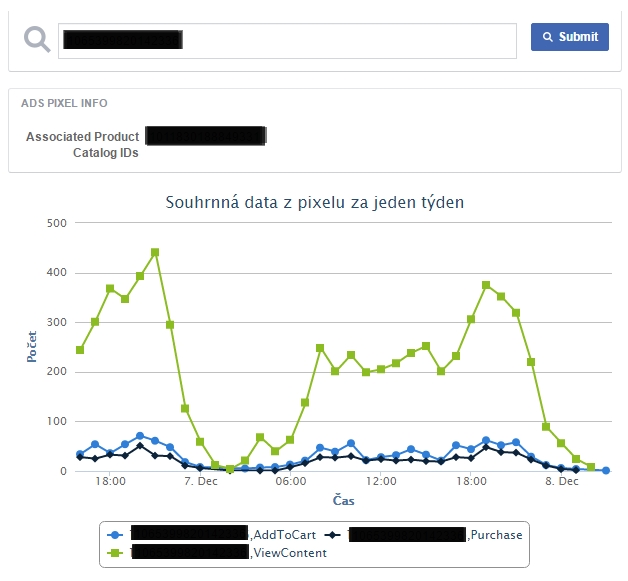
Task: Click the 500 y-axis label
Action: [57, 223]
